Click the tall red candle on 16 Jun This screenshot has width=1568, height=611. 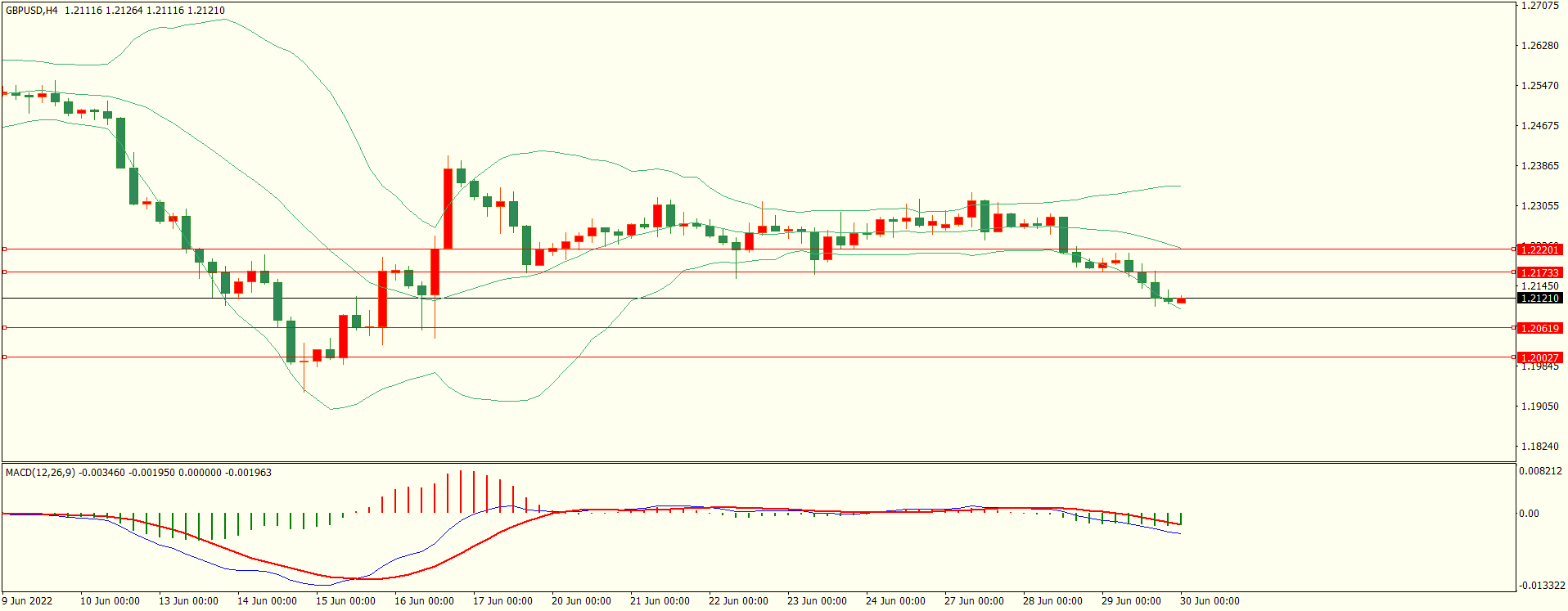tap(448, 209)
